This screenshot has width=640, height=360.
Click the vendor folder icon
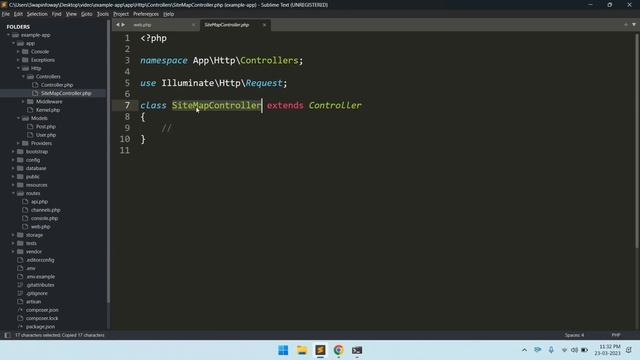pos(20,251)
